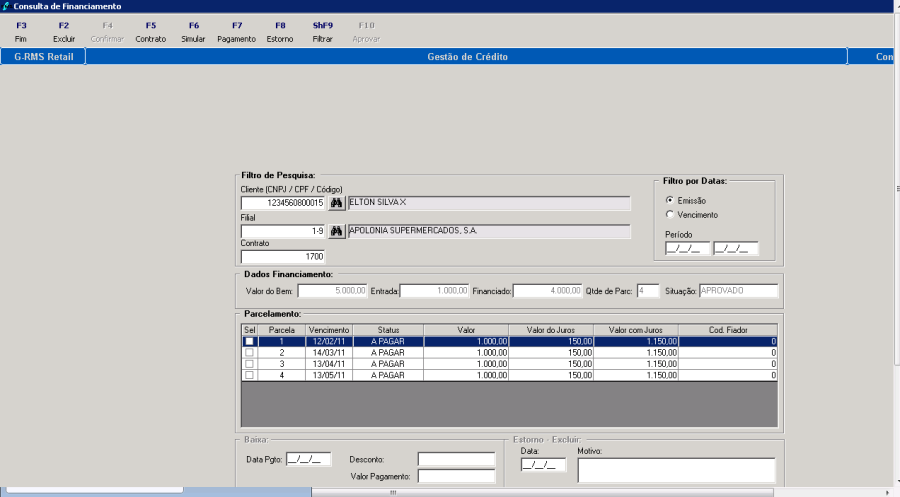Click the Valor com Juros column header
The height and width of the screenshot is (497, 900).
(636, 329)
